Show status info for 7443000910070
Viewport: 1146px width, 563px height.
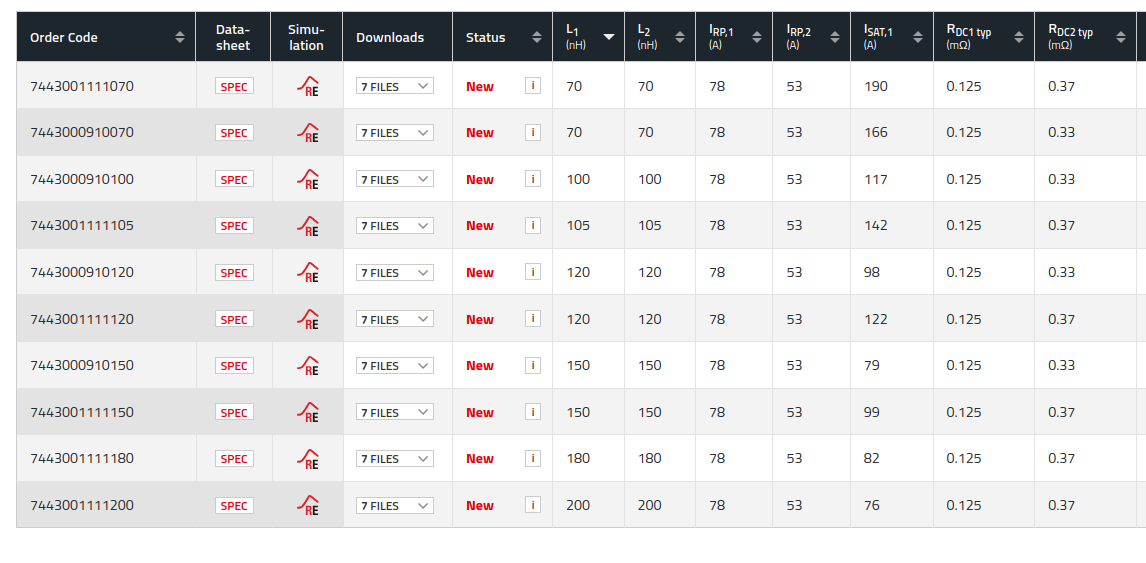(x=533, y=132)
